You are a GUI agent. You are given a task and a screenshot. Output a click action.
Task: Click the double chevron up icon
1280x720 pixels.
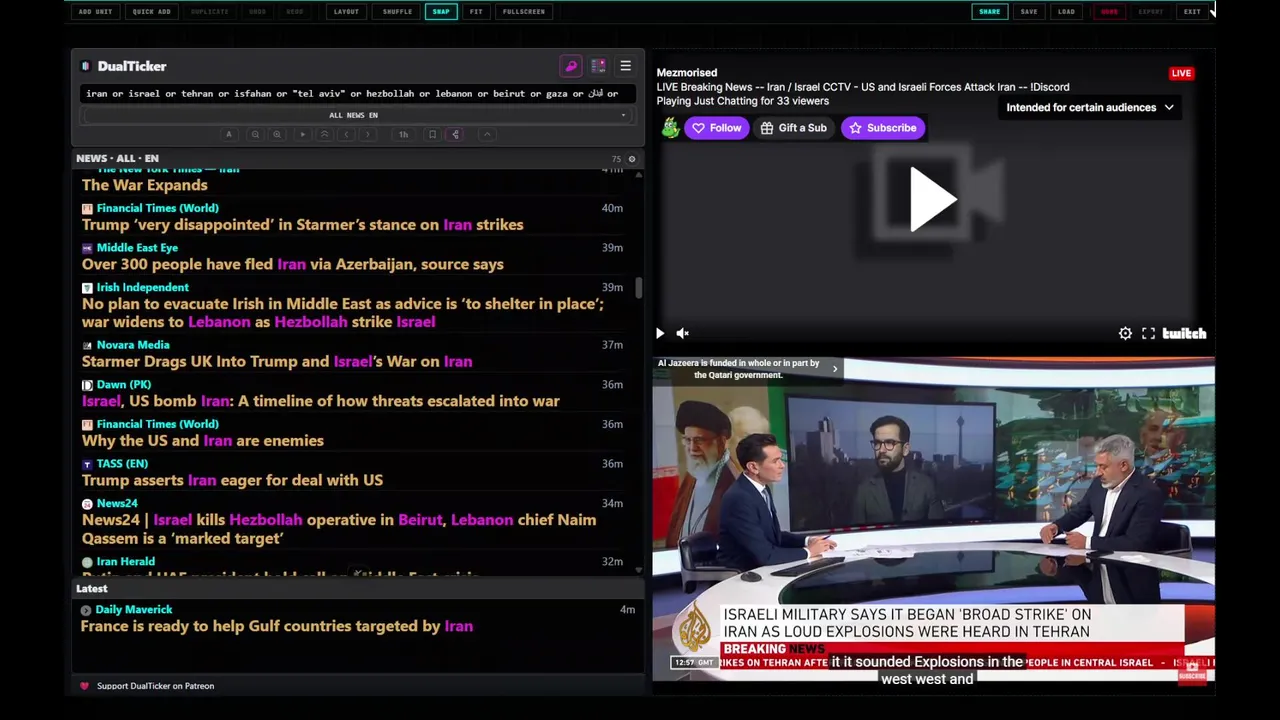tap(324, 134)
